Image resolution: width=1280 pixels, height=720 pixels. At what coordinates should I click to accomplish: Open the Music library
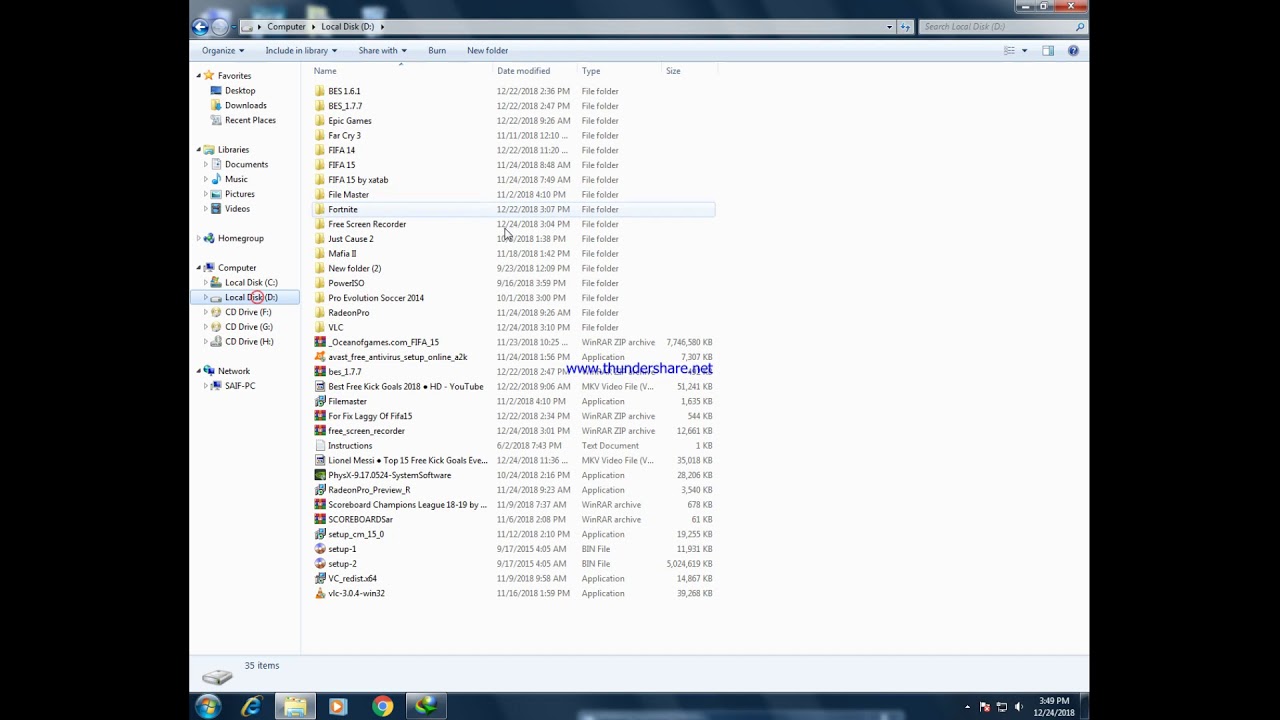(236, 179)
